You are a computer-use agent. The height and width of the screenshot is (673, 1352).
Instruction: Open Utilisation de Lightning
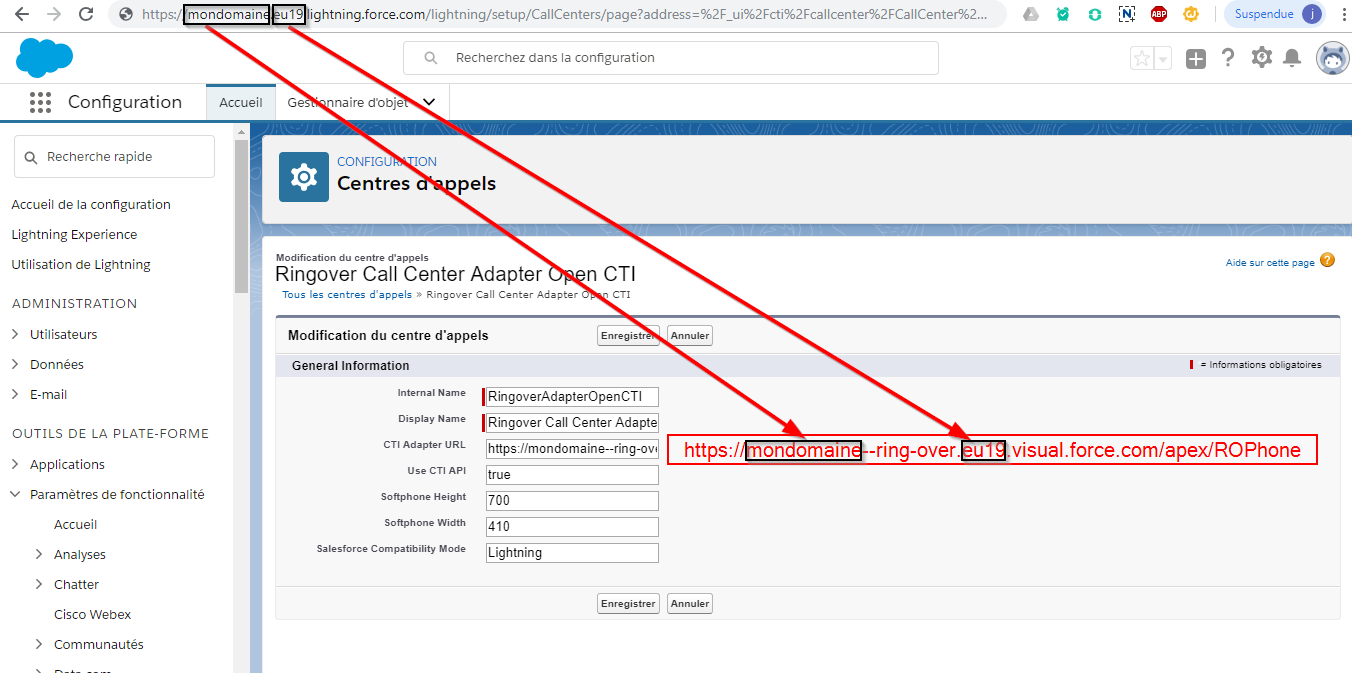click(x=81, y=264)
